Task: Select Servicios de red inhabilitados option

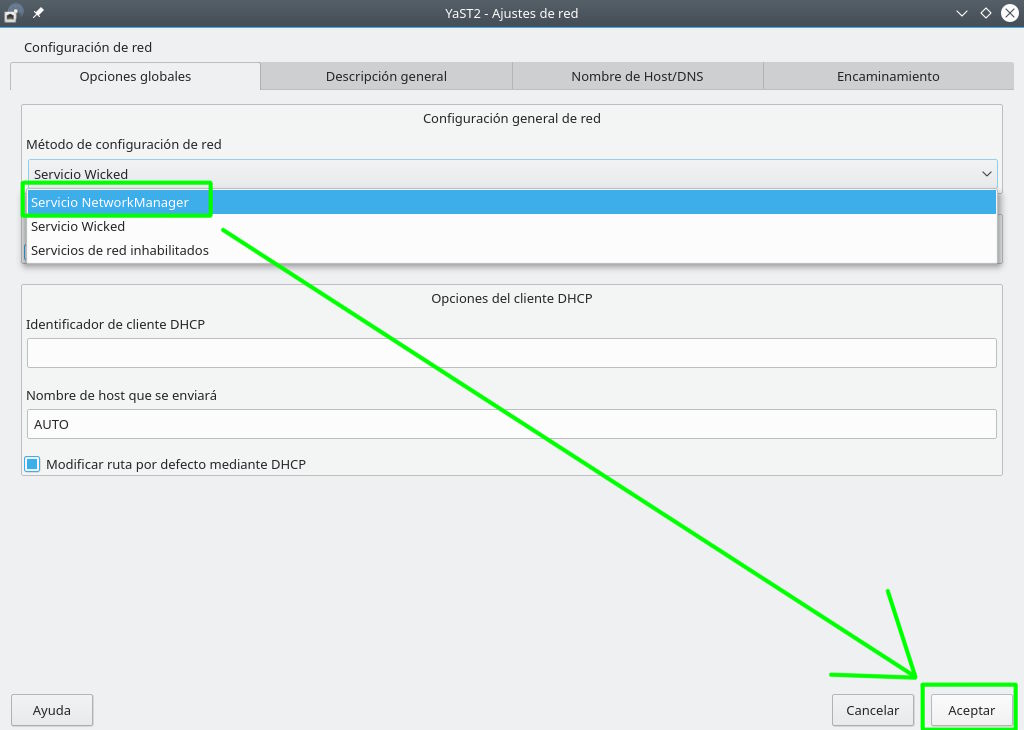Action: click(x=120, y=250)
